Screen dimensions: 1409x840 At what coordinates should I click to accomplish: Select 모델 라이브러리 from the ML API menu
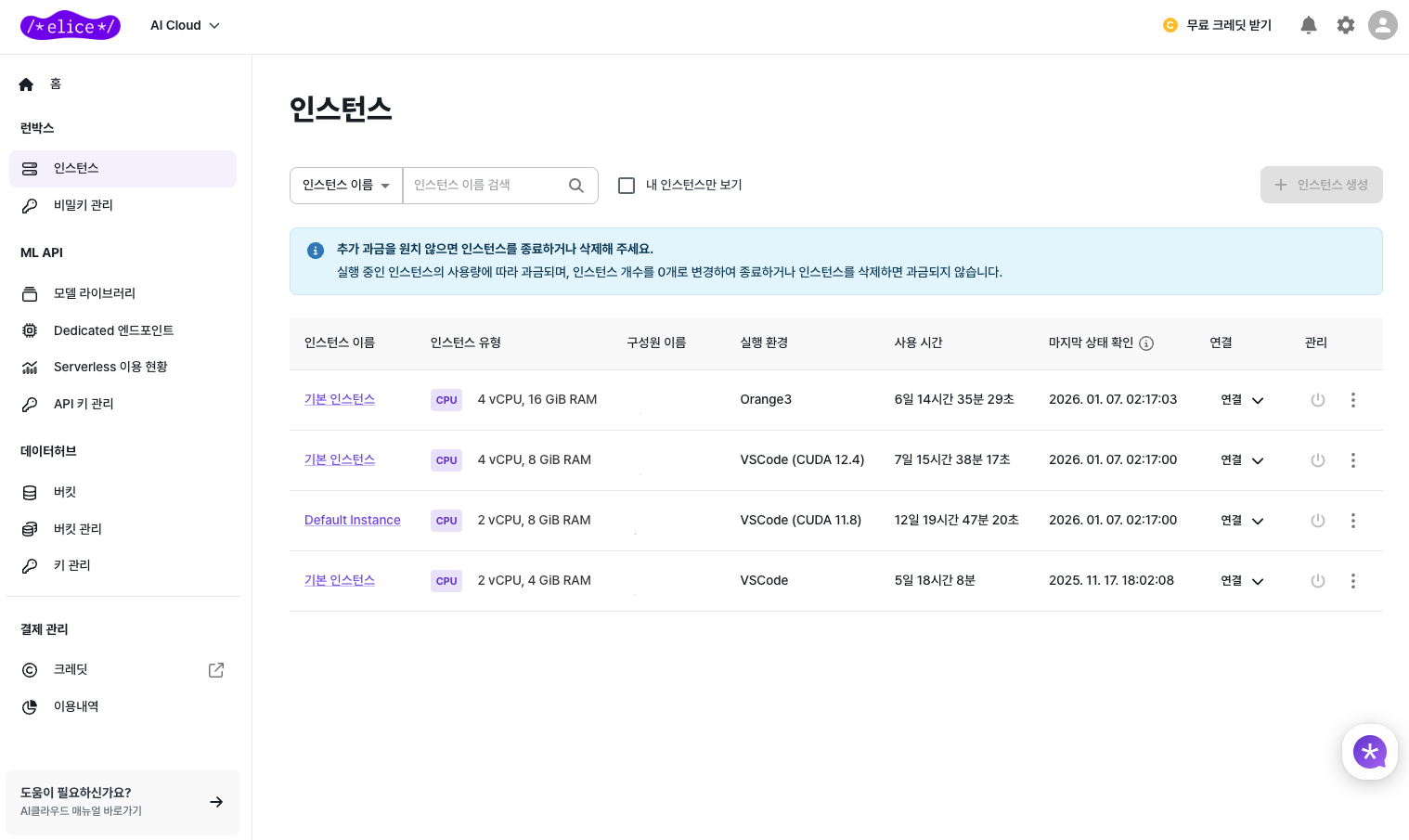pos(95,293)
